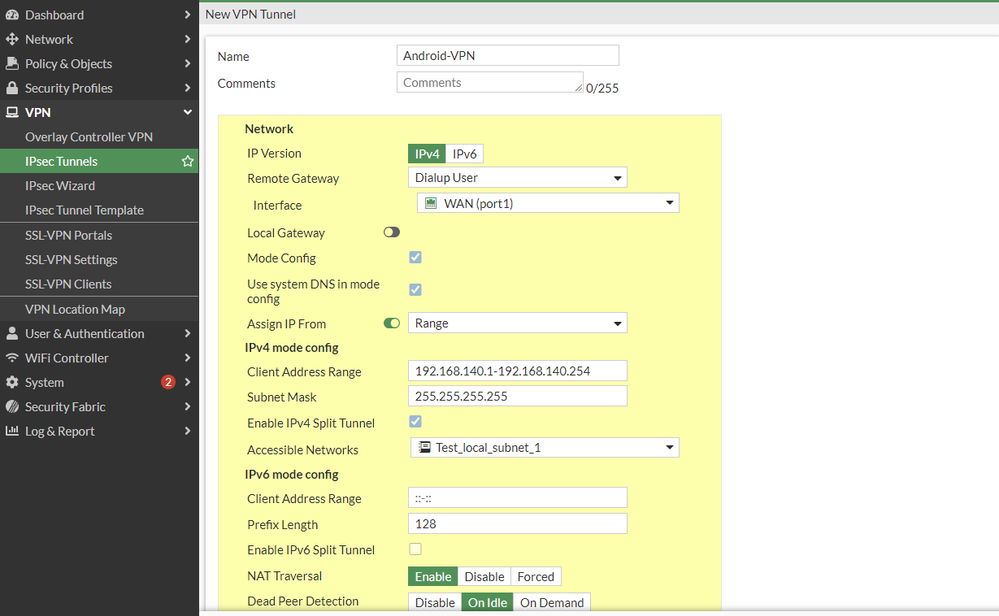Click the Subnet Mask field
Viewport: 999px width, 616px height.
click(517, 396)
